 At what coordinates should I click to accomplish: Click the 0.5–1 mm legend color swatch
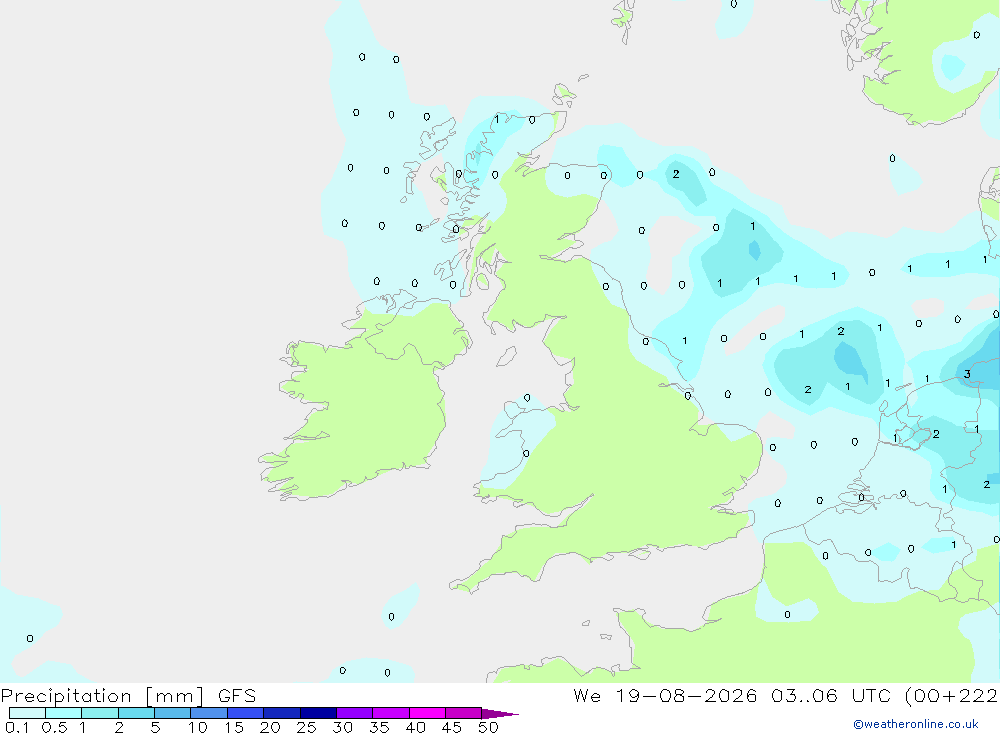click(64, 713)
